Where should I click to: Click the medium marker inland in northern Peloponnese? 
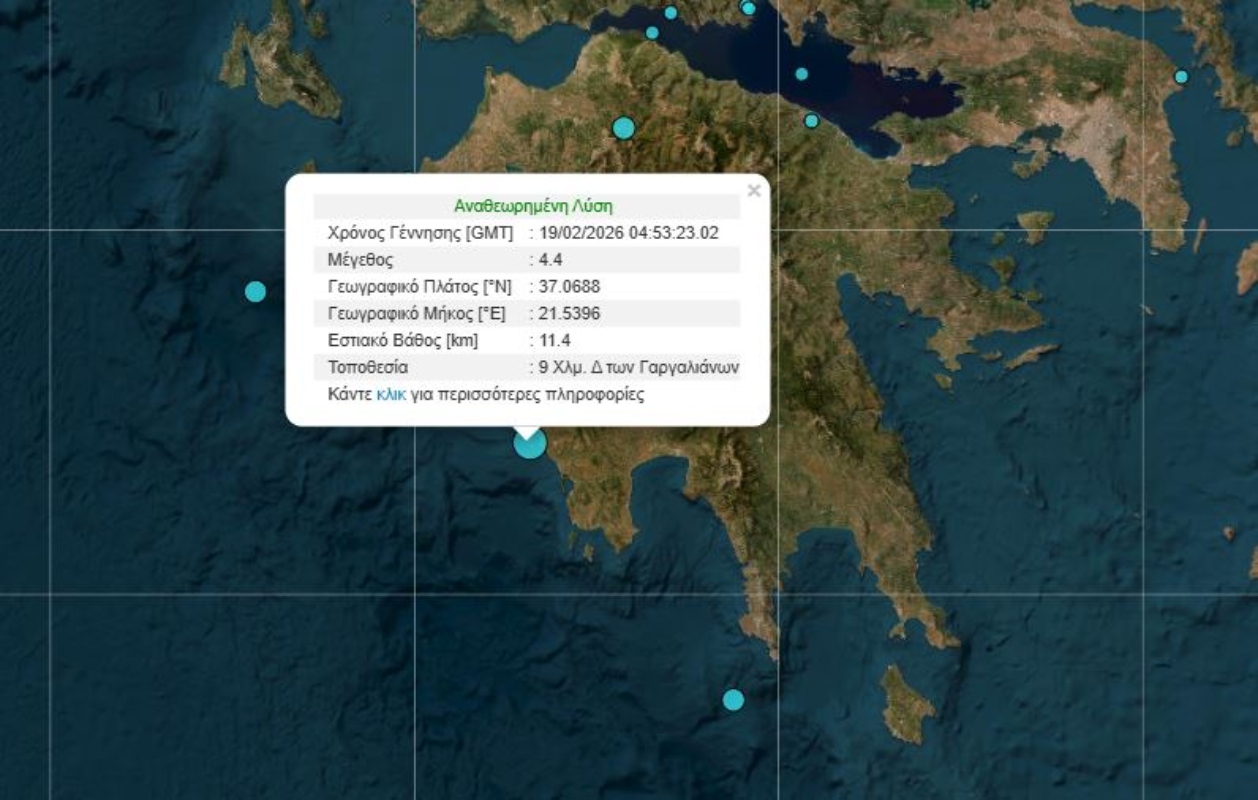click(624, 128)
